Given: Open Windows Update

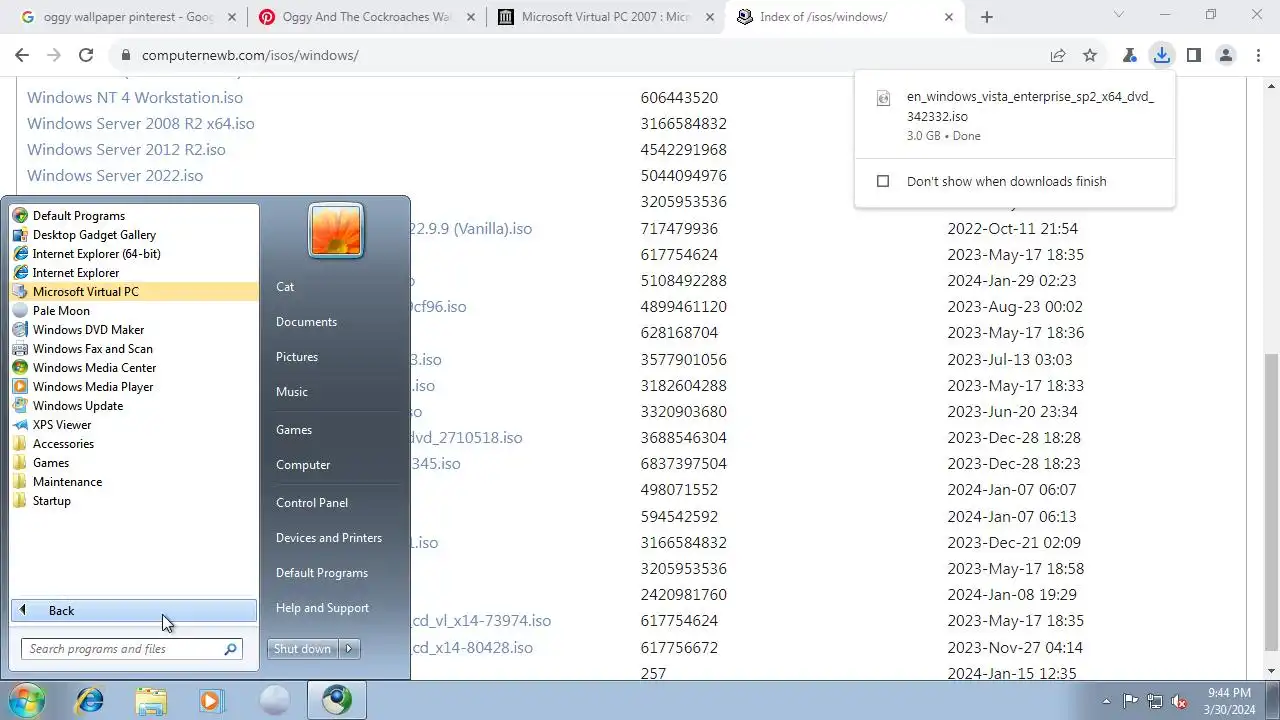Looking at the screenshot, I should tap(78, 406).
